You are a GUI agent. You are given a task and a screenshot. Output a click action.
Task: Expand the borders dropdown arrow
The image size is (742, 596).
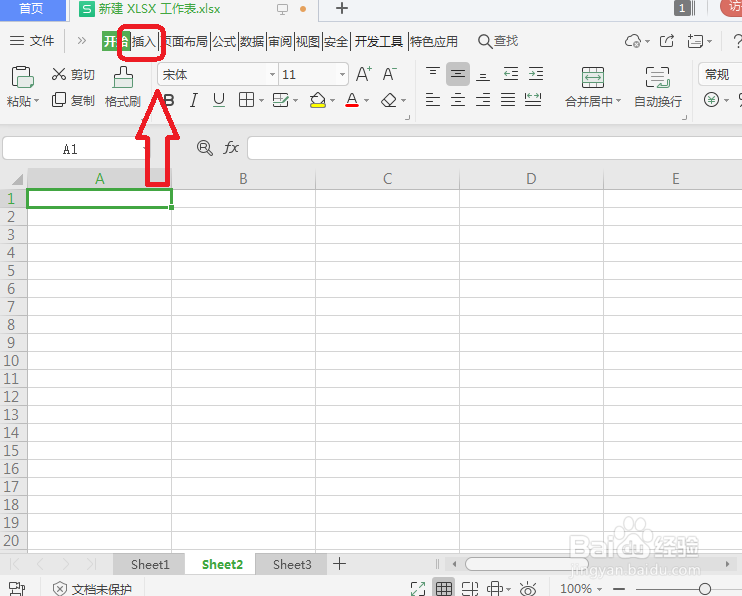point(261,100)
